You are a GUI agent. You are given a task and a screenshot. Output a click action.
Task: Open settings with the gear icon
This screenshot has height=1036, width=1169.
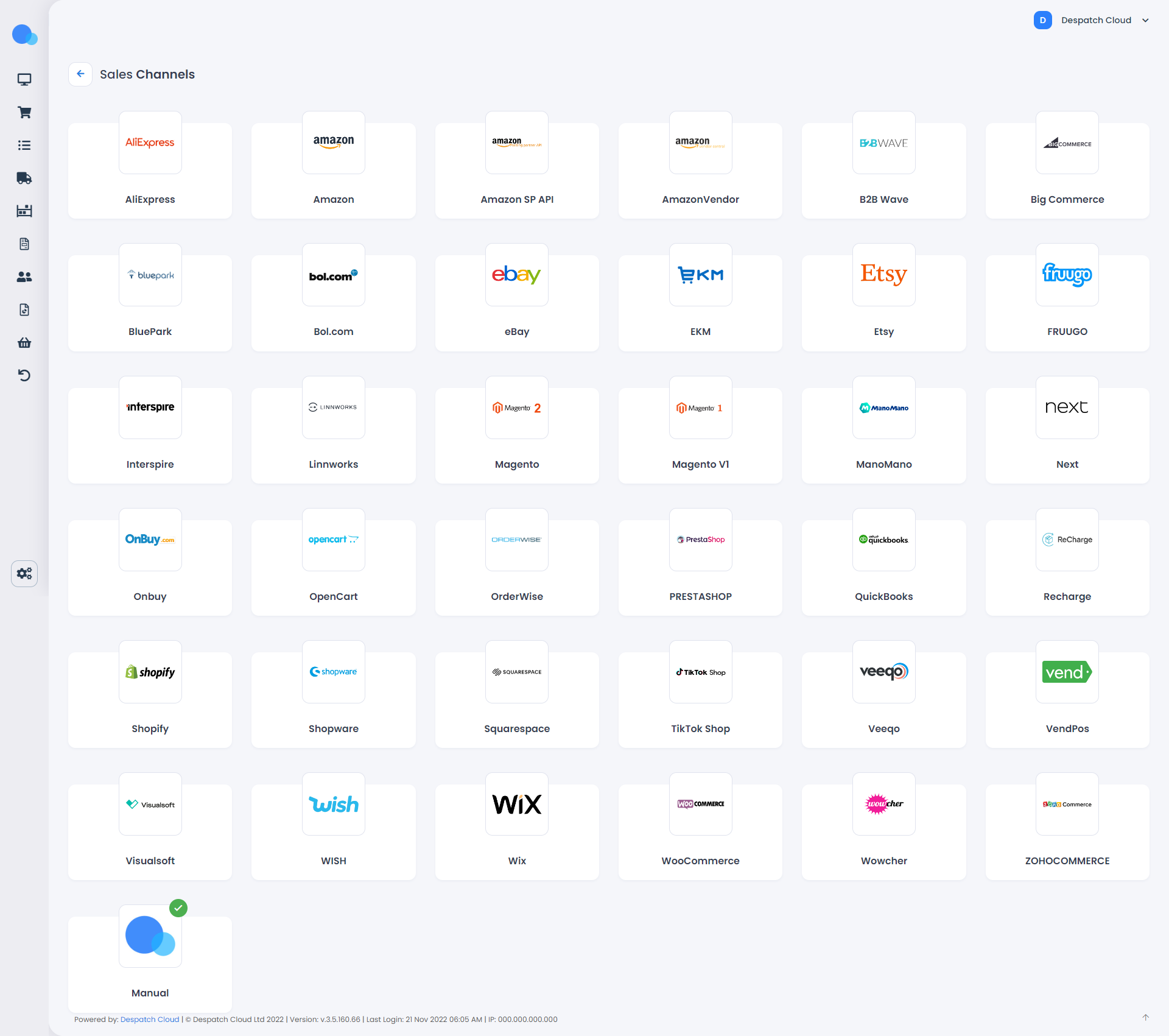(x=24, y=573)
